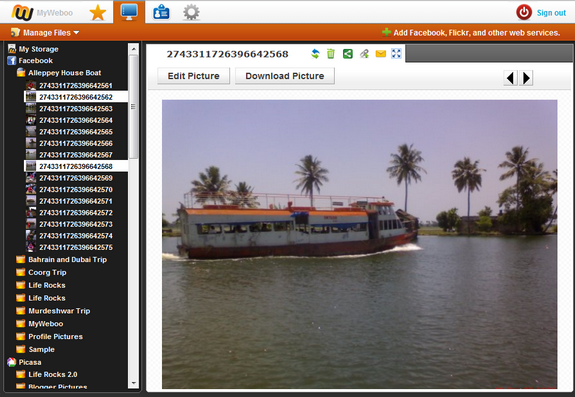Open the favorites star tab
The image size is (575, 397).
tap(98, 13)
